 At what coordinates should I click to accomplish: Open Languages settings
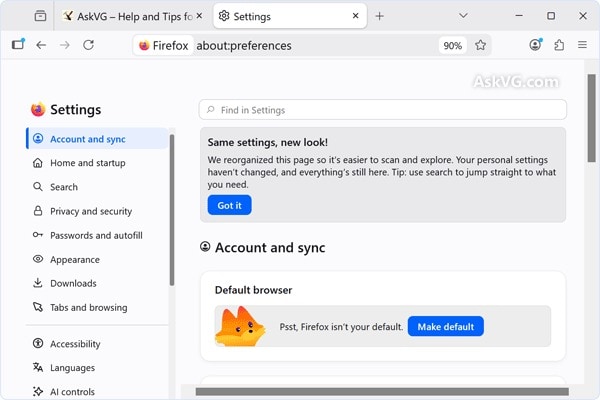tap(97, 368)
